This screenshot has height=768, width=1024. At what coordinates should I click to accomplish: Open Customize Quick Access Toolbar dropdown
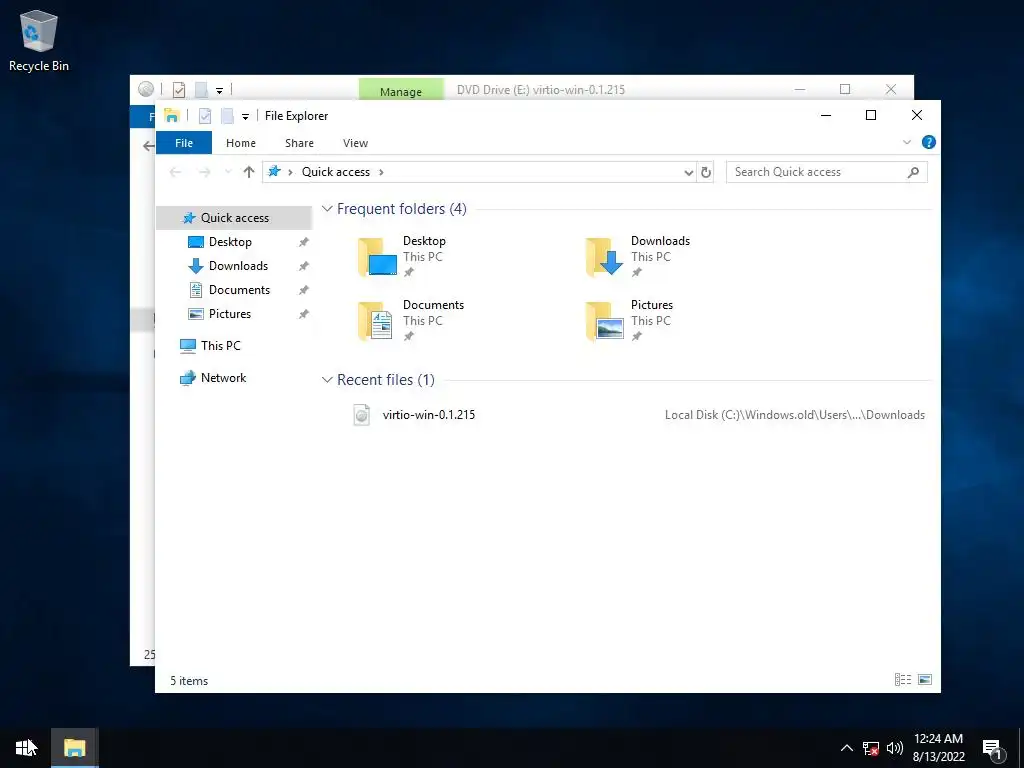pyautogui.click(x=246, y=116)
